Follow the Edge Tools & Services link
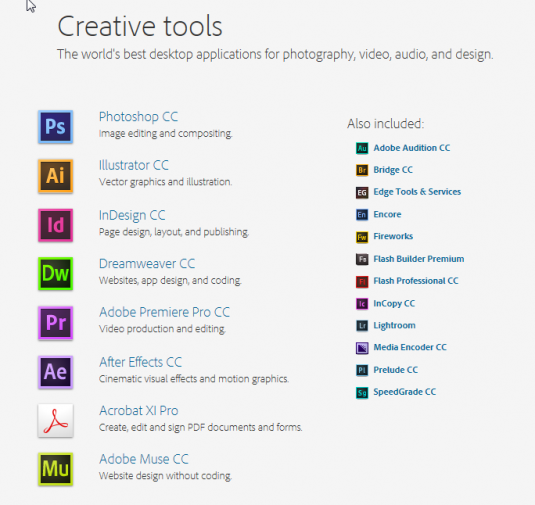The image size is (535, 505). pyautogui.click(x=417, y=192)
